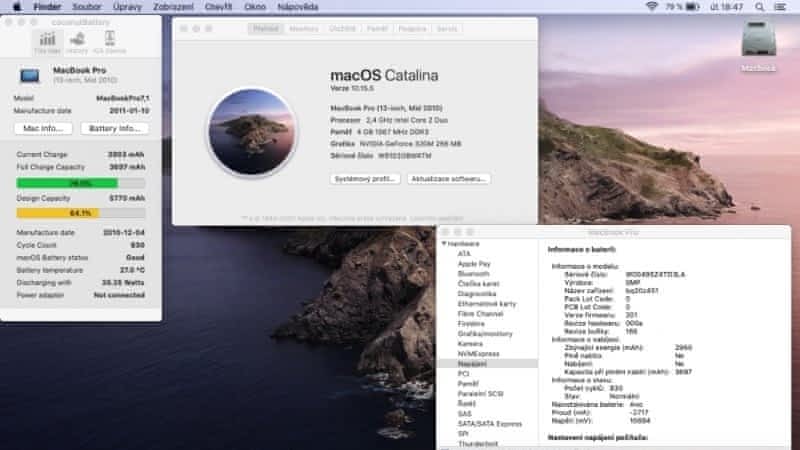Click the Battery temperature row in coconutBattery
This screenshot has width=800, height=450.
[81, 270]
